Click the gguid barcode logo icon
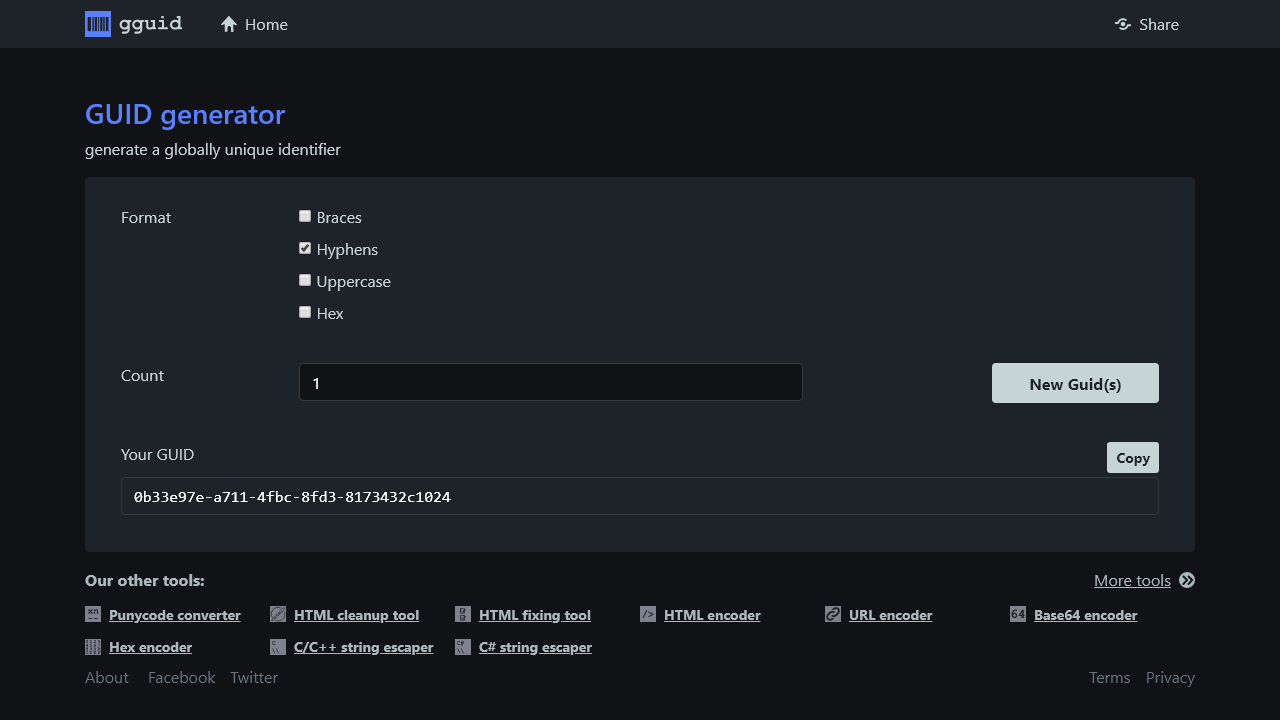The width and height of the screenshot is (1280, 720). pyautogui.click(x=98, y=24)
